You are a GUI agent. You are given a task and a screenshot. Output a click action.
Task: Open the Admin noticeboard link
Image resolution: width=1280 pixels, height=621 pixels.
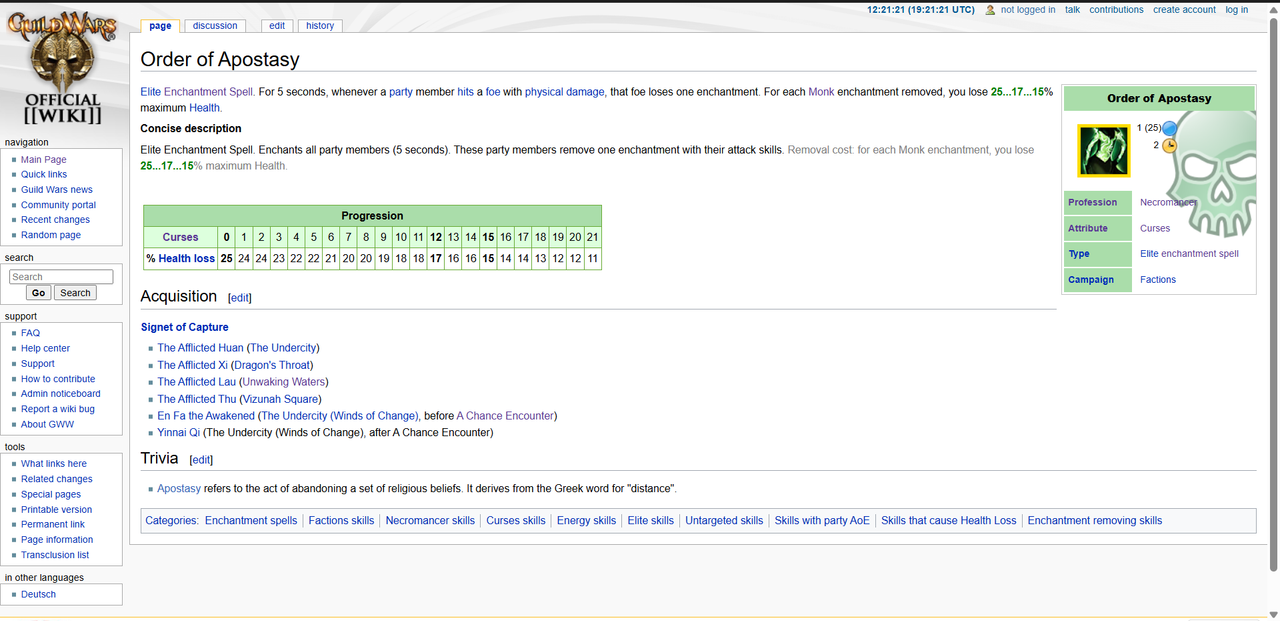click(61, 394)
